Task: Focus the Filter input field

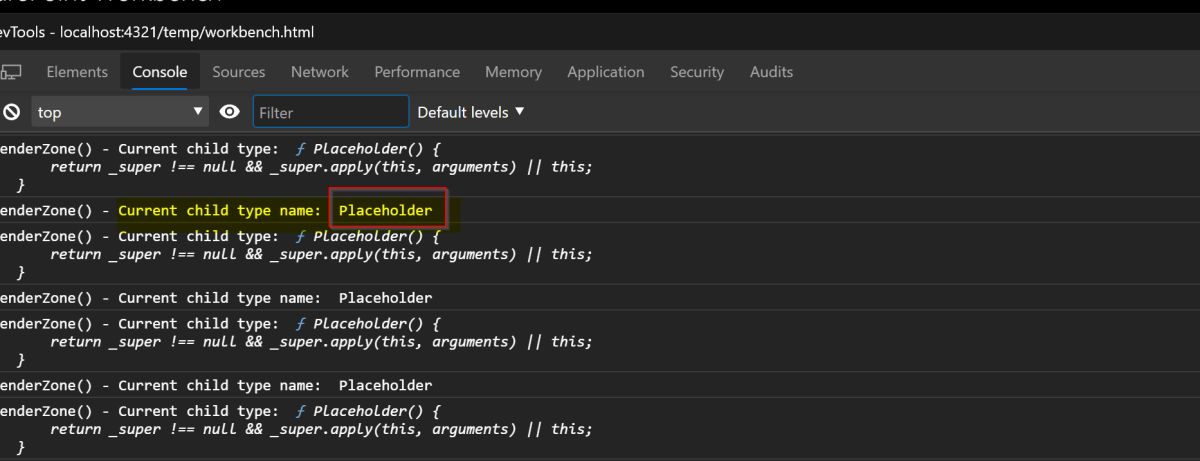Action: [331, 112]
